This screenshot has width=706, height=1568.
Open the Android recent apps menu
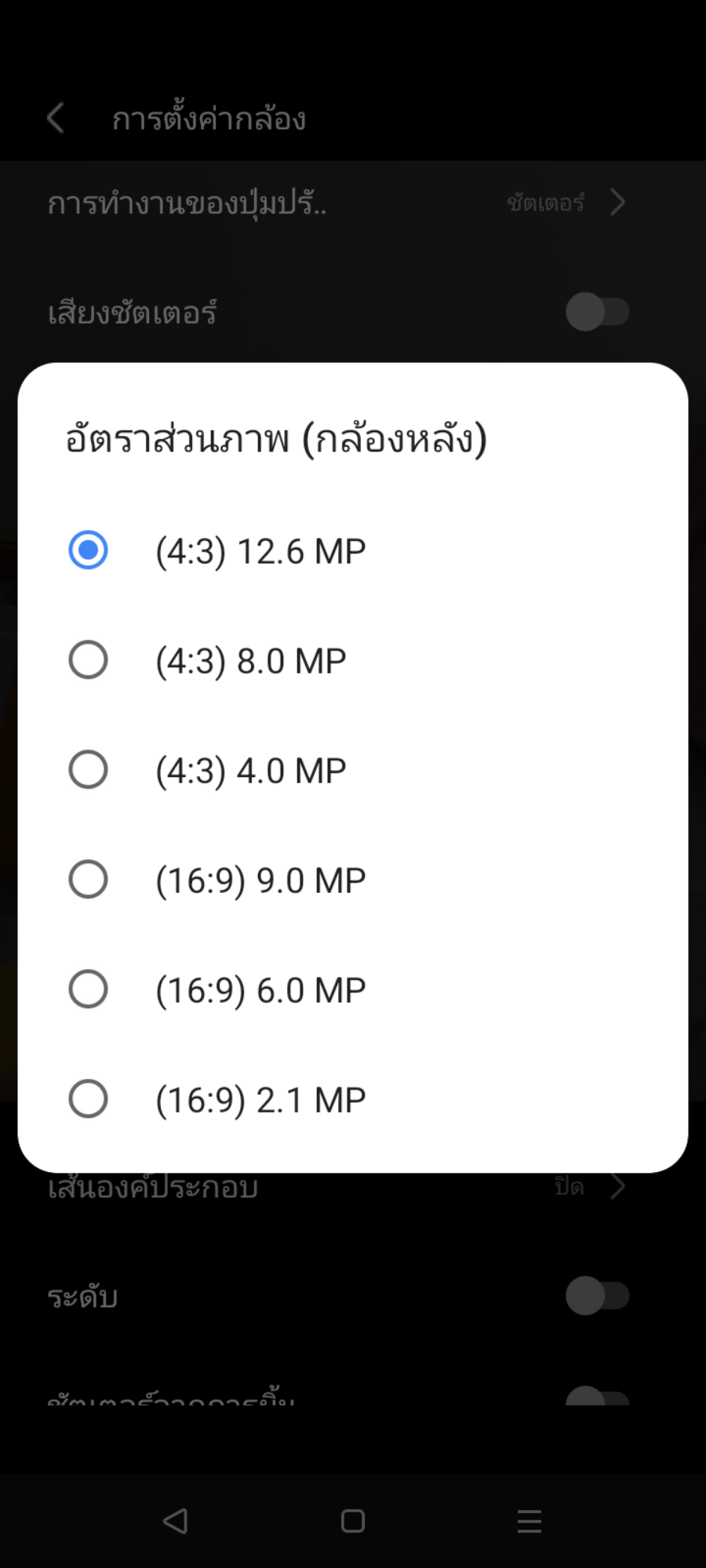point(529,1521)
